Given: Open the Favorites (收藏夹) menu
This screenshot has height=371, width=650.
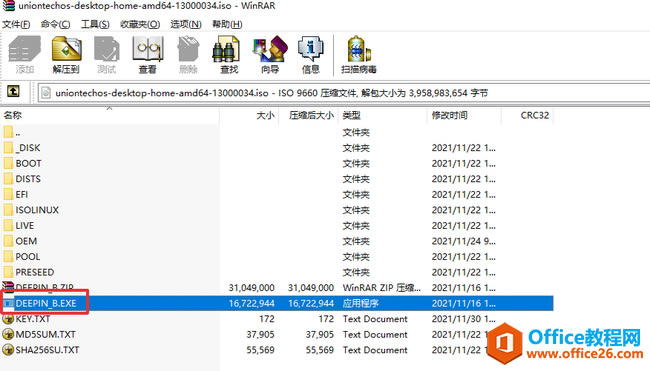Looking at the screenshot, I should pos(140,24).
